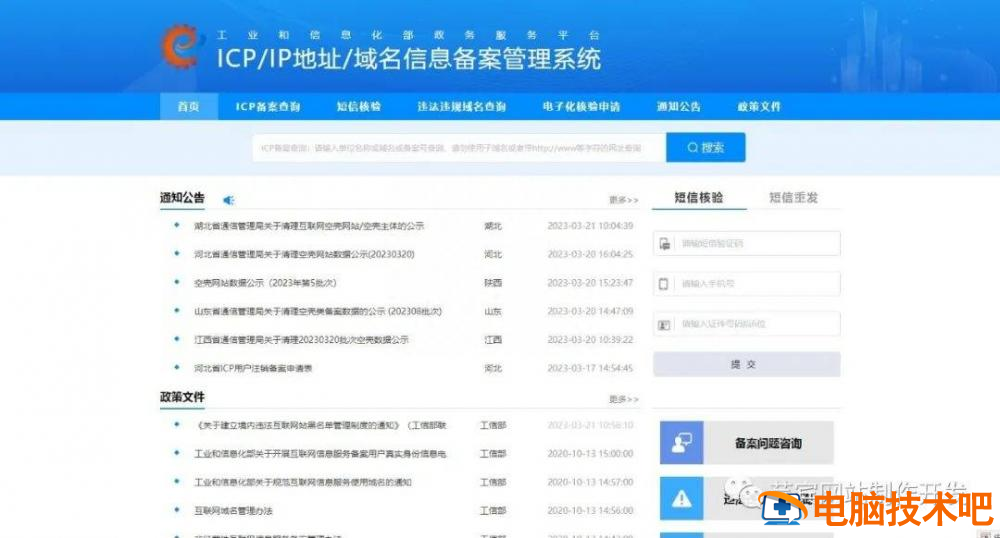Open 短信核验 in the blue navigation bar
This screenshot has width=1000, height=538.
click(x=358, y=106)
